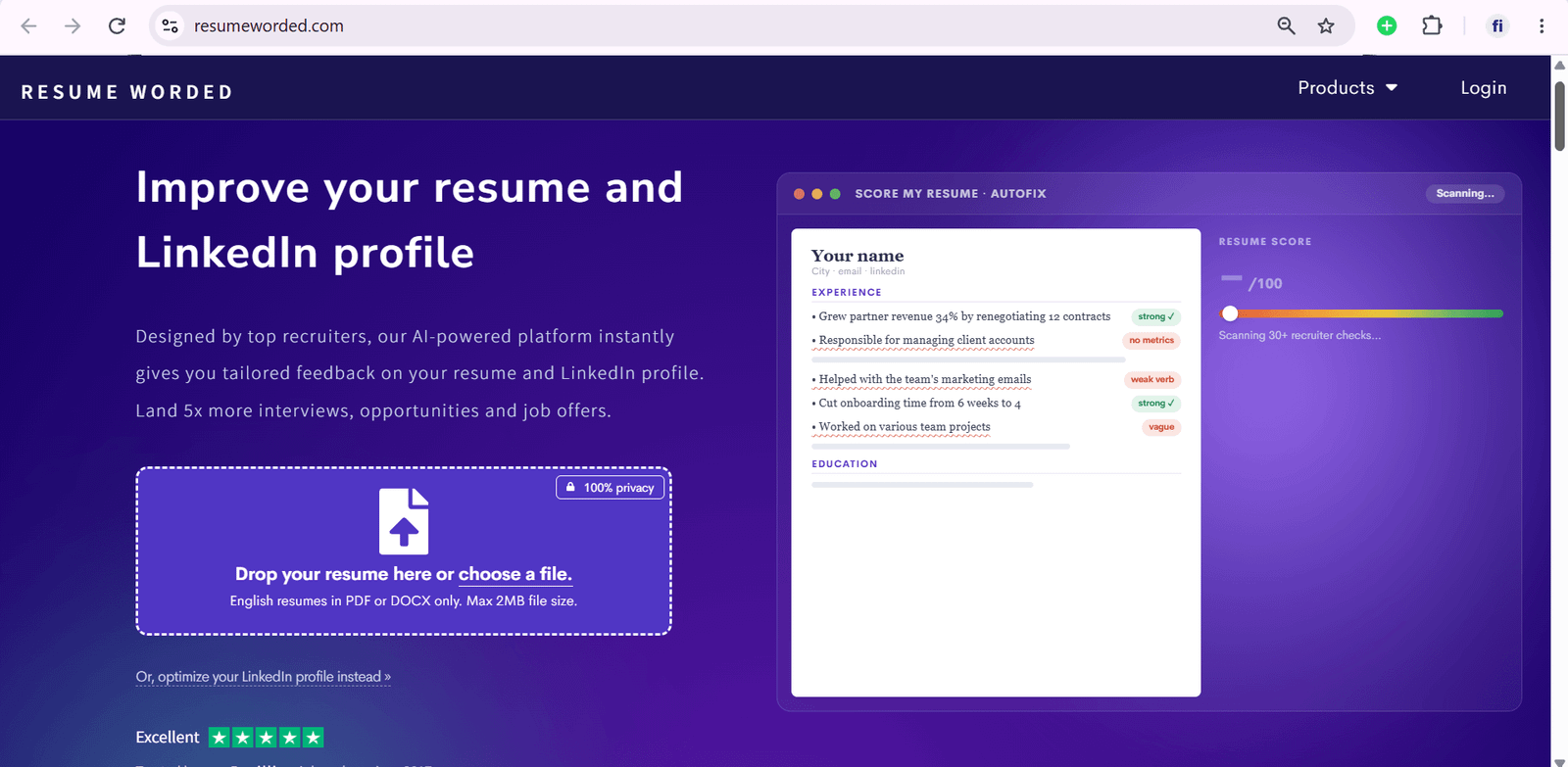The height and width of the screenshot is (767, 1568).
Task: Click the Products dropdown arrow
Action: [x=1392, y=88]
